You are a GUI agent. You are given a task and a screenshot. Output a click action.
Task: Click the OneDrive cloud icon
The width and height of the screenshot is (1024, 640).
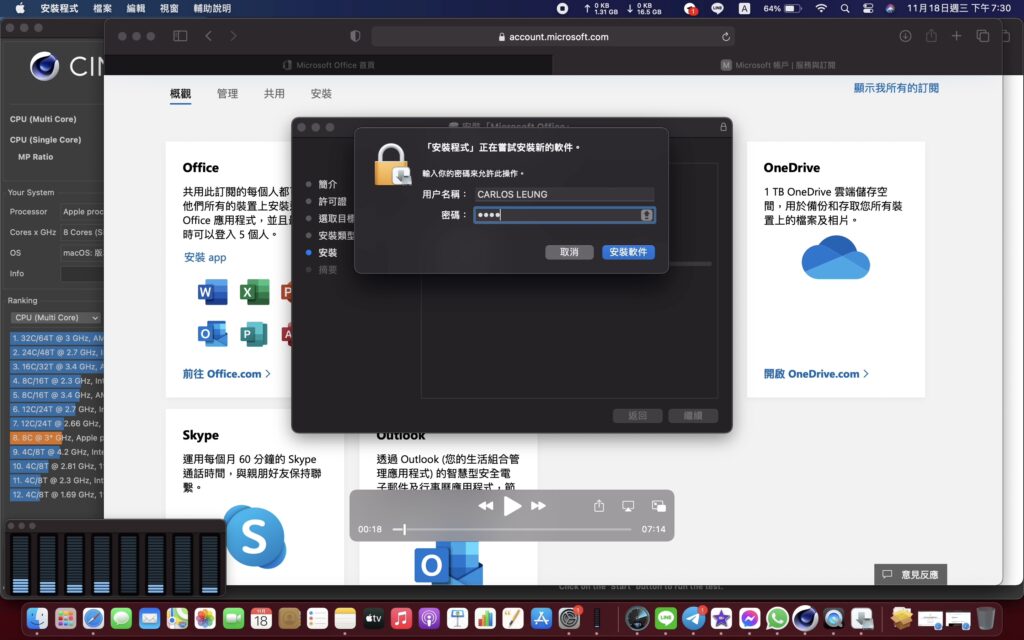click(835, 257)
